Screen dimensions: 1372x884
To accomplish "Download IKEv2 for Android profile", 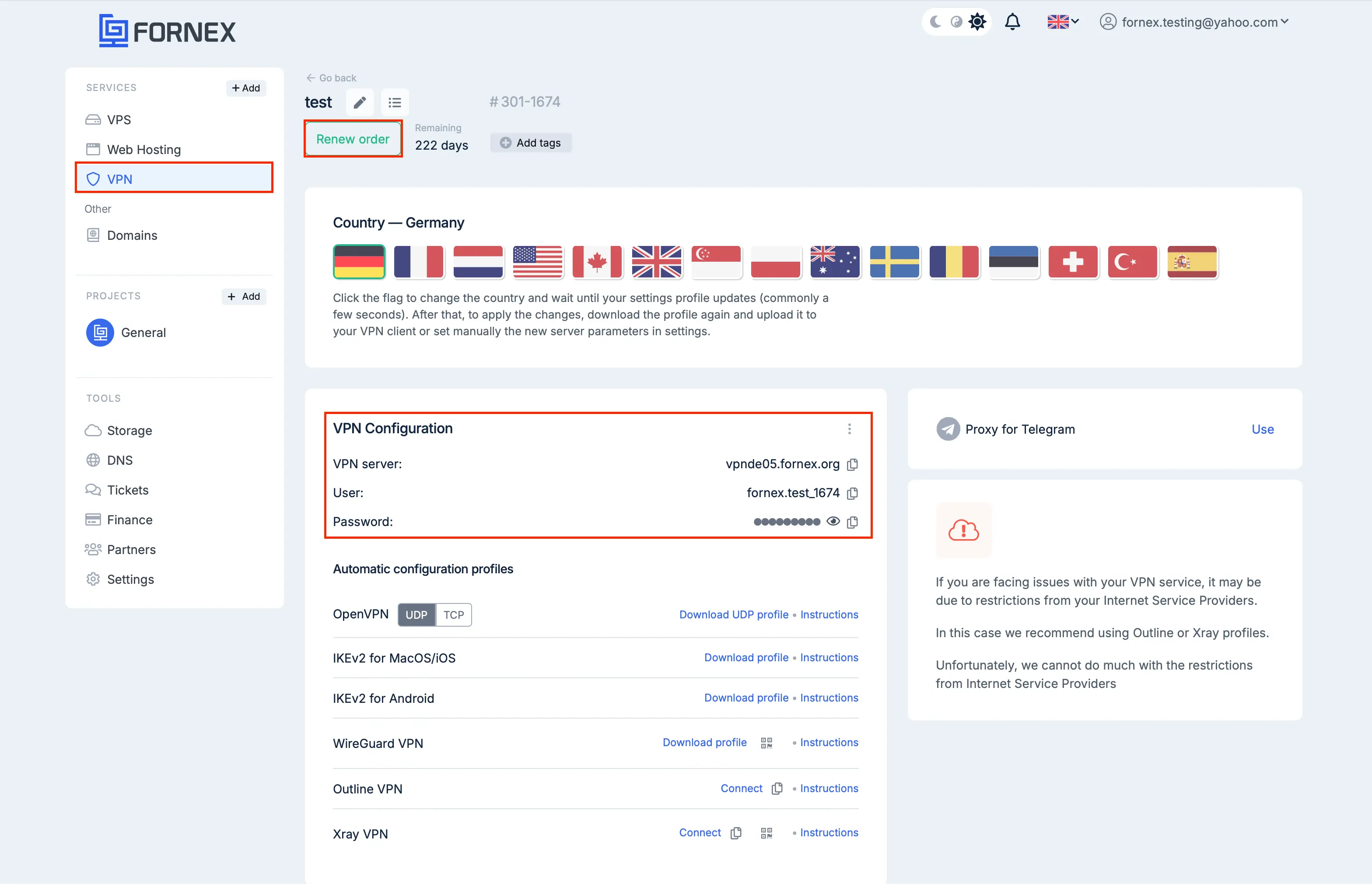I will pos(746,698).
